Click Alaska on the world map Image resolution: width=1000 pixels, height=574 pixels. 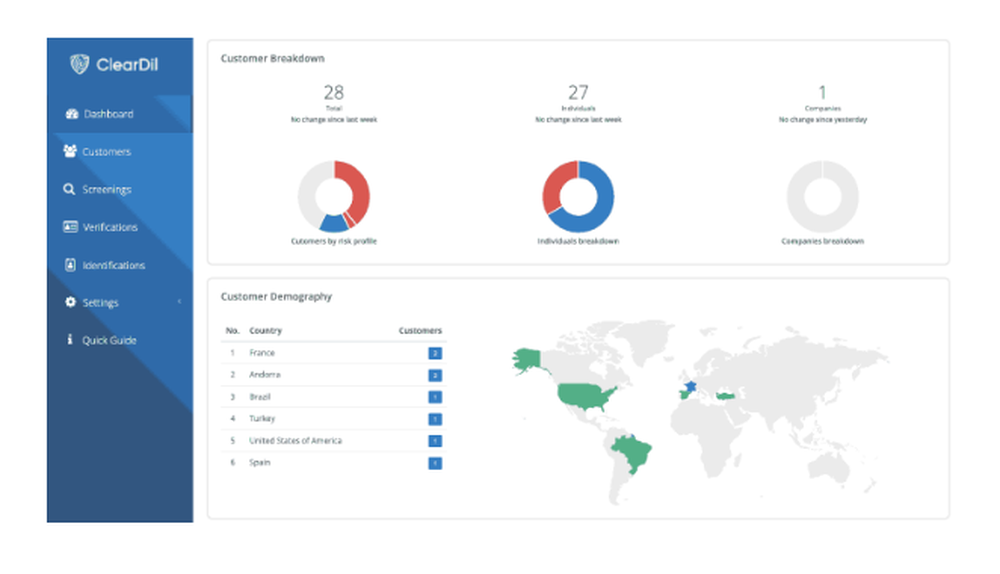click(x=527, y=360)
